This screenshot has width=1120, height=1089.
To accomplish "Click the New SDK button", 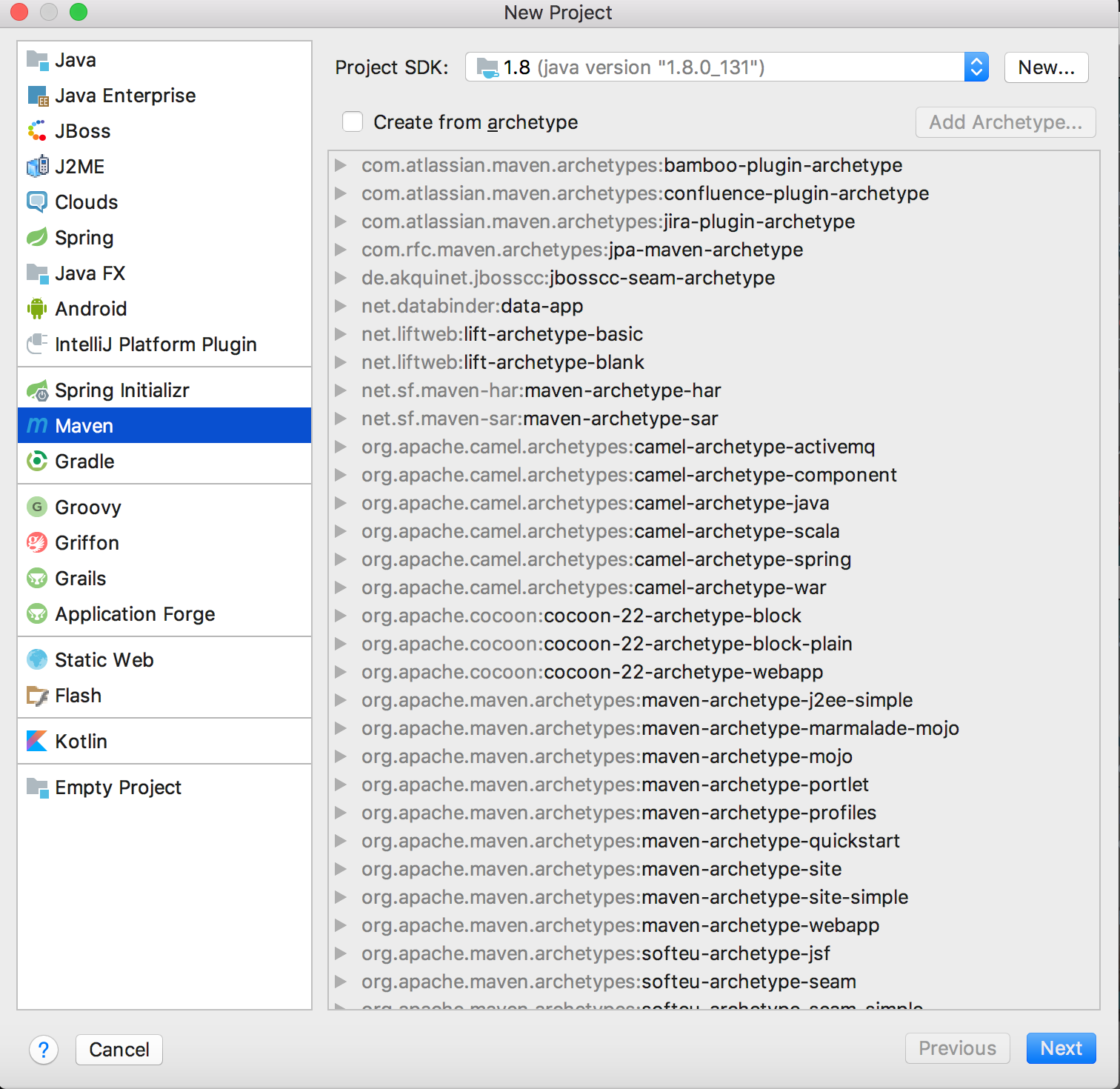I will point(1045,67).
